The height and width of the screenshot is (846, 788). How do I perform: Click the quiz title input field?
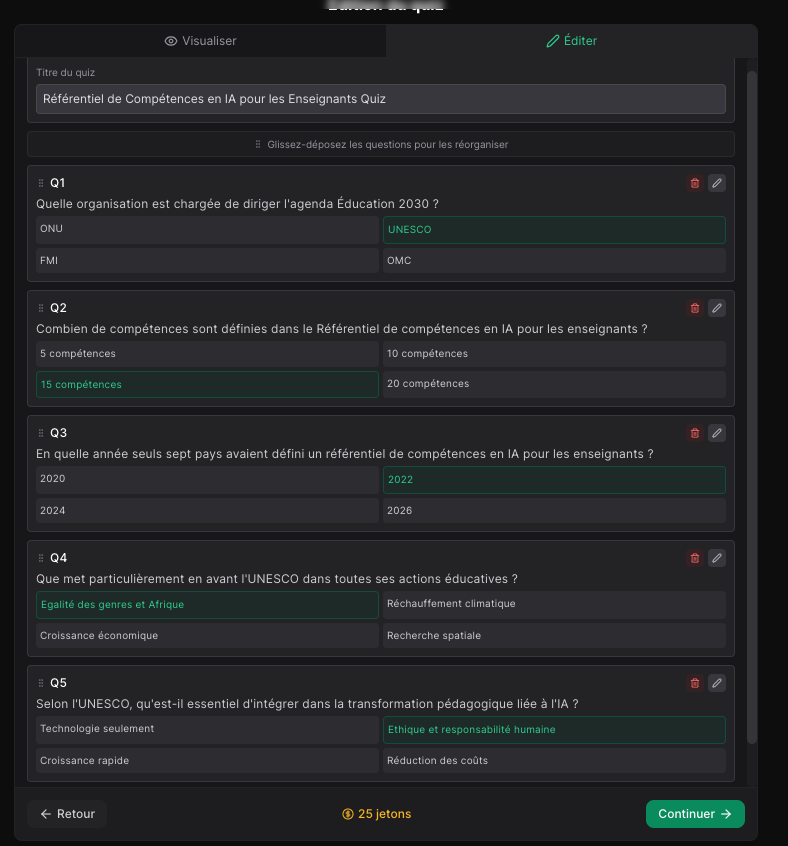point(380,99)
